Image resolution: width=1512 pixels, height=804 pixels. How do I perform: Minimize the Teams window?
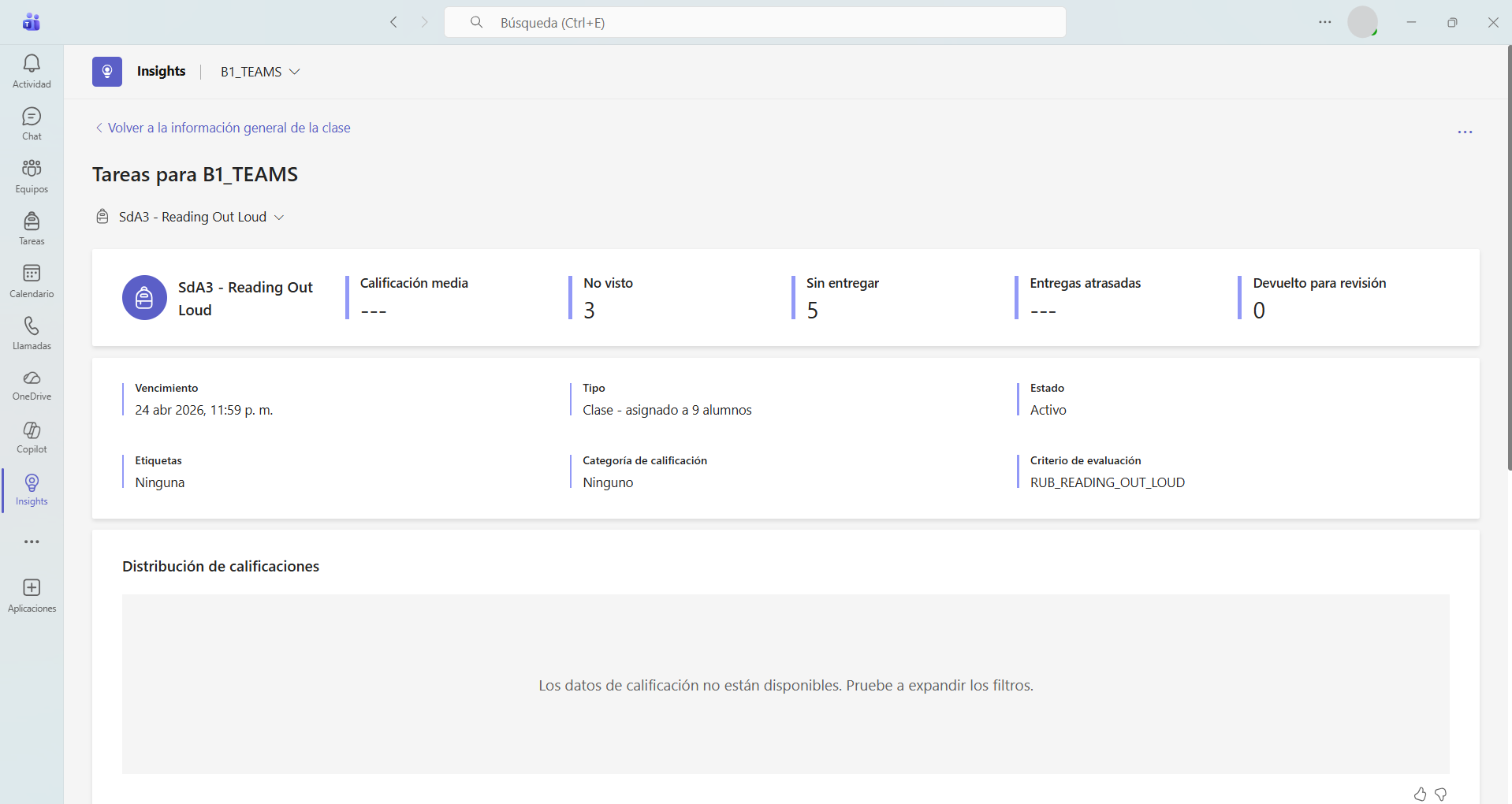point(1411,22)
